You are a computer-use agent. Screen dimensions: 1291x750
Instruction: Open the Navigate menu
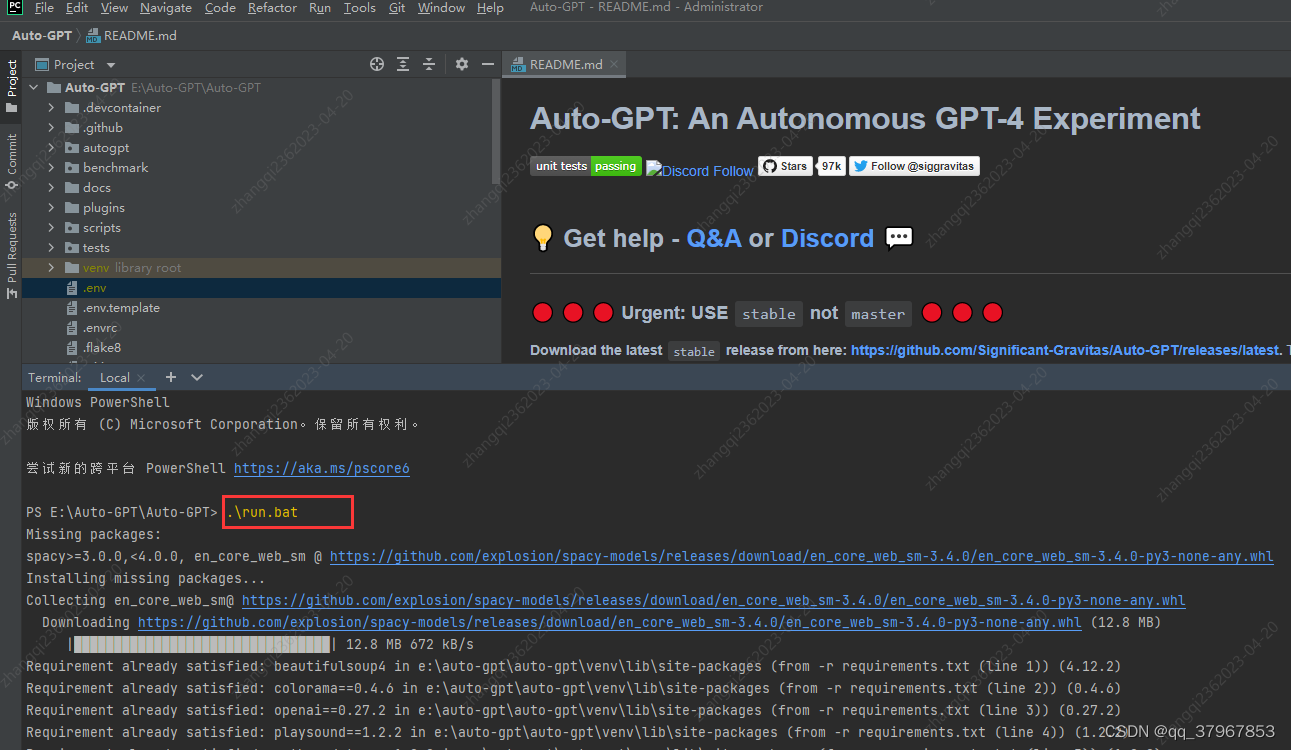(x=166, y=8)
